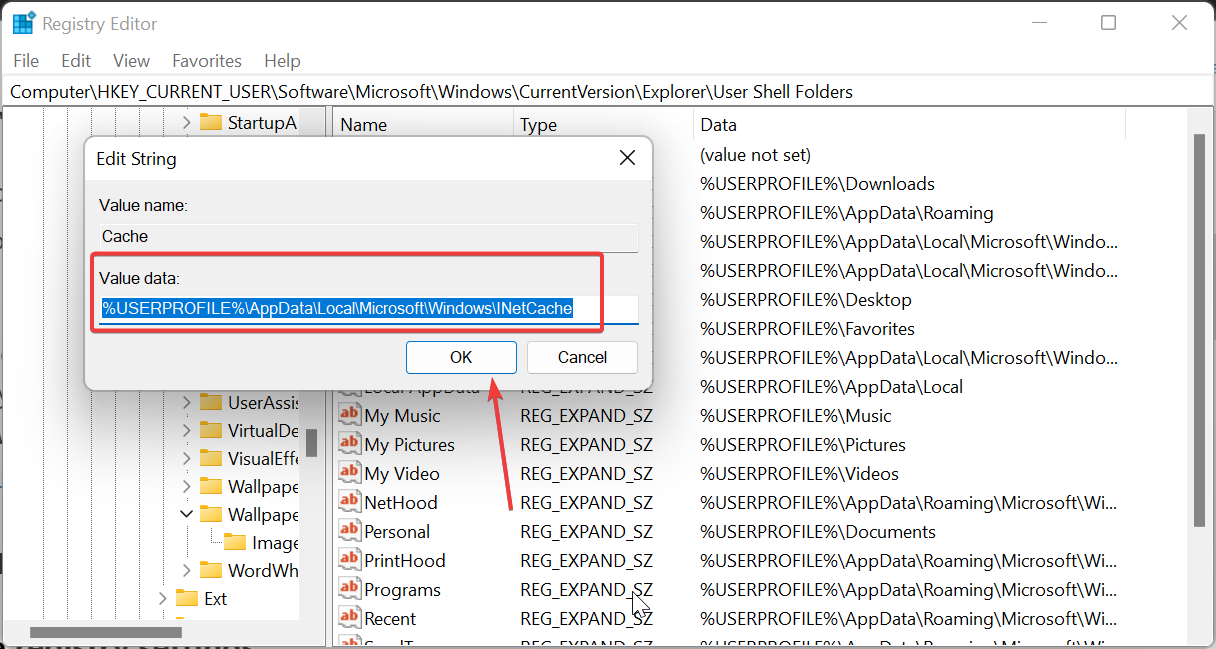Expand the first Wallpape tree node
Image resolution: width=1216 pixels, height=649 pixels.
(x=186, y=487)
